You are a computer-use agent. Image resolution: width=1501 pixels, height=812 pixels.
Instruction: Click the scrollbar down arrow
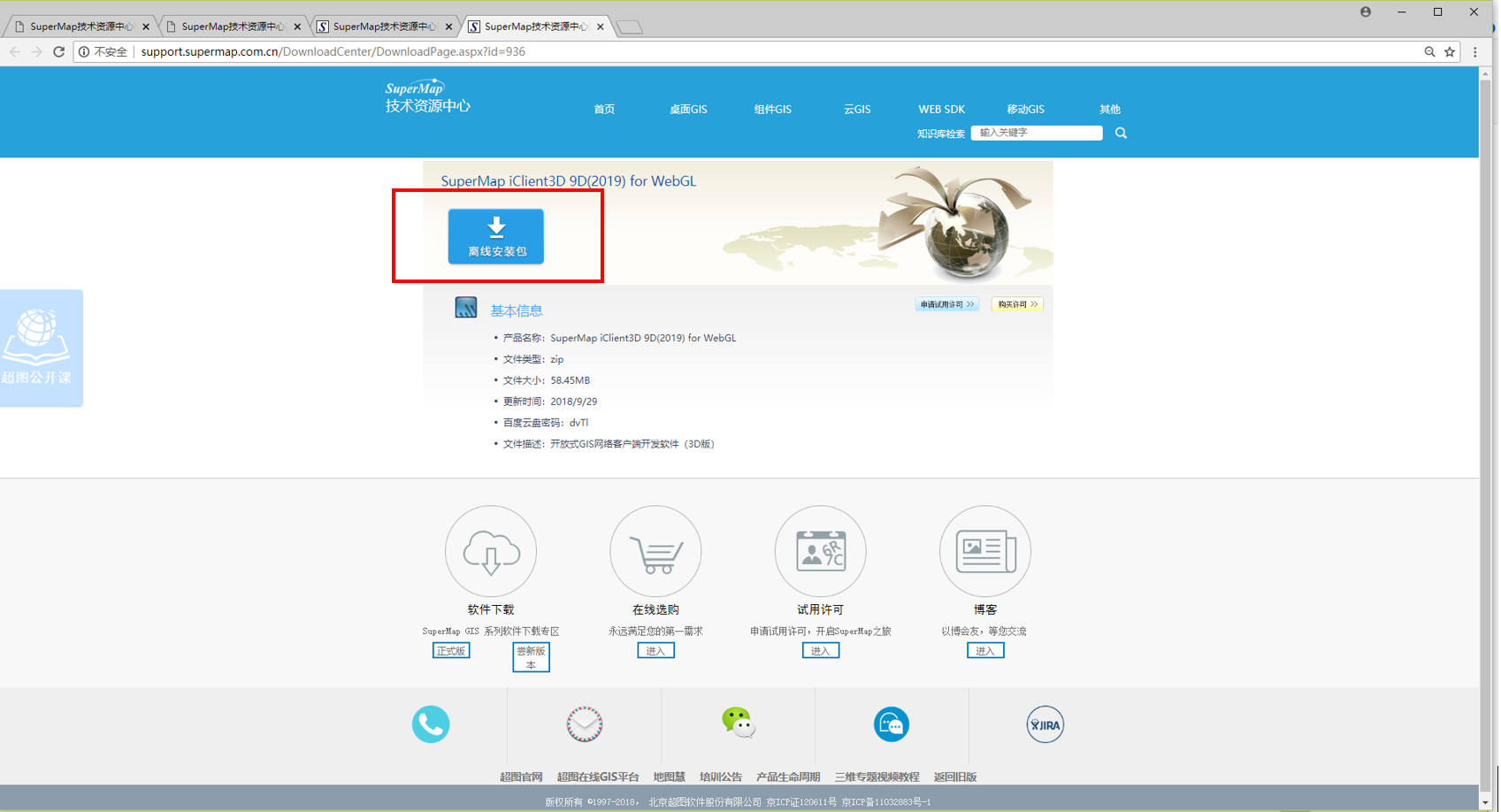(x=1485, y=803)
